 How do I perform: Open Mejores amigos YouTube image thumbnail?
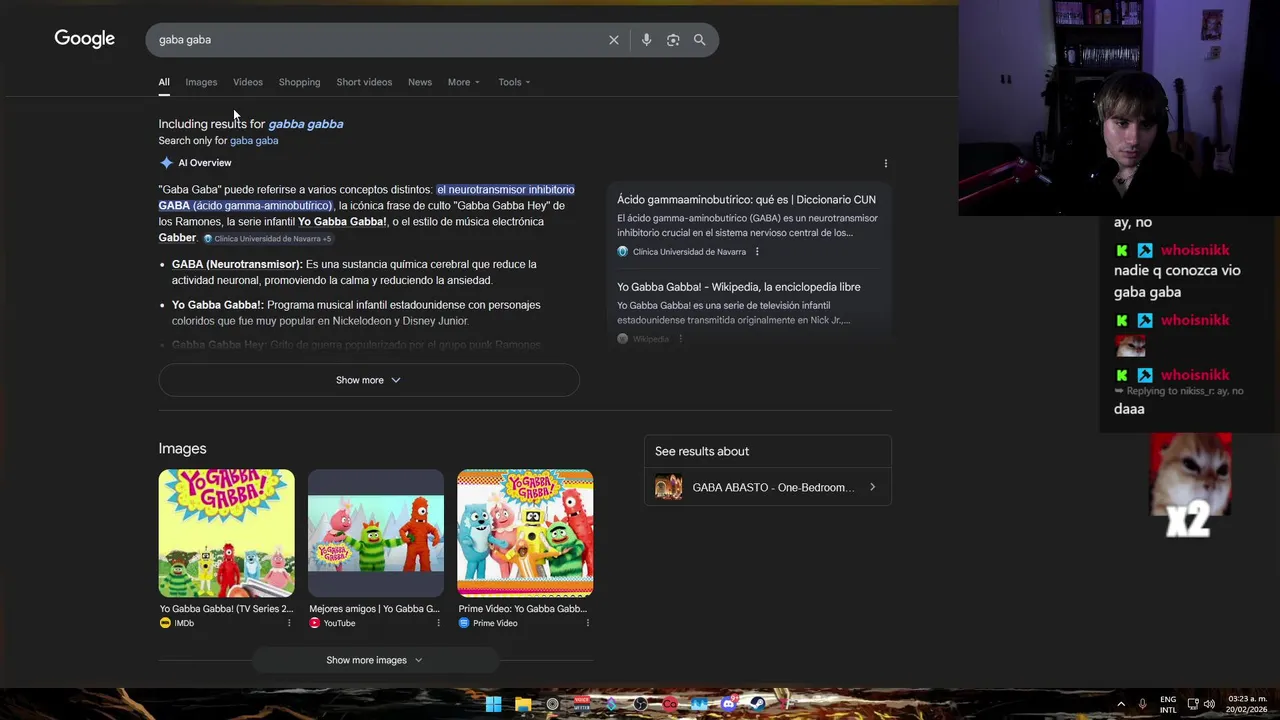tap(376, 533)
